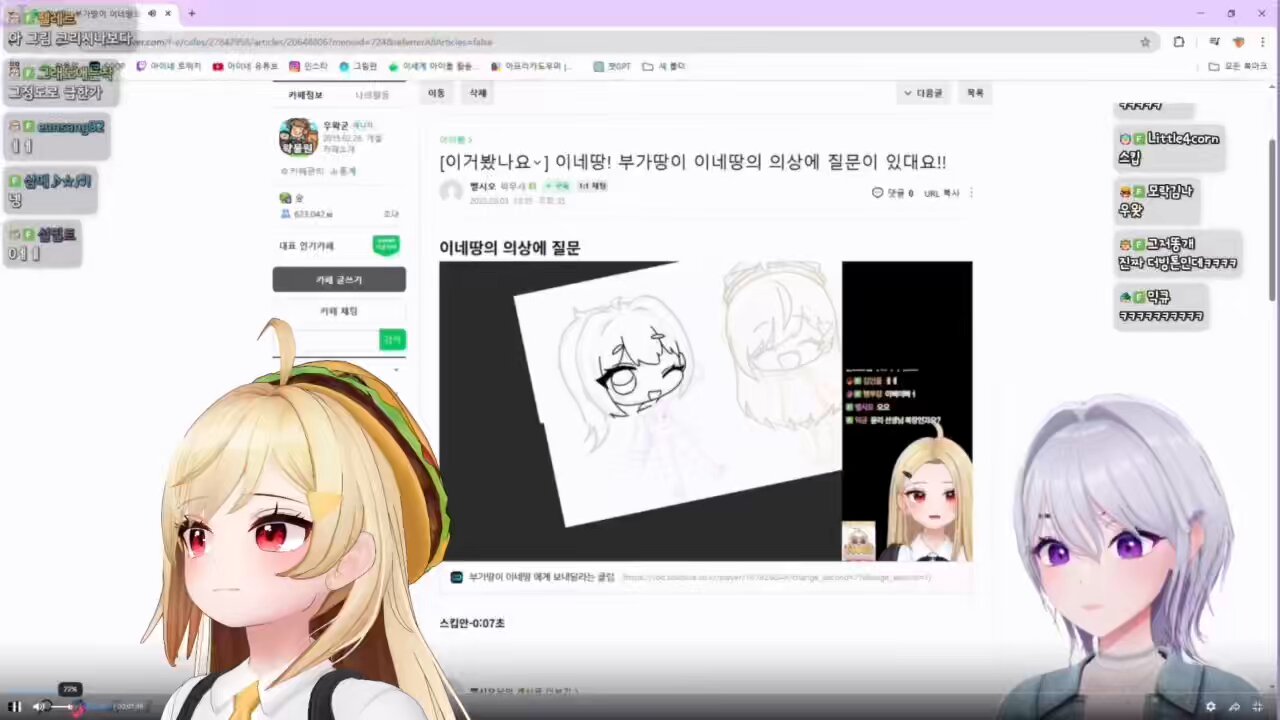Enter fullscreen with the player corner icon
1280x720 pixels.
tap(1258, 706)
